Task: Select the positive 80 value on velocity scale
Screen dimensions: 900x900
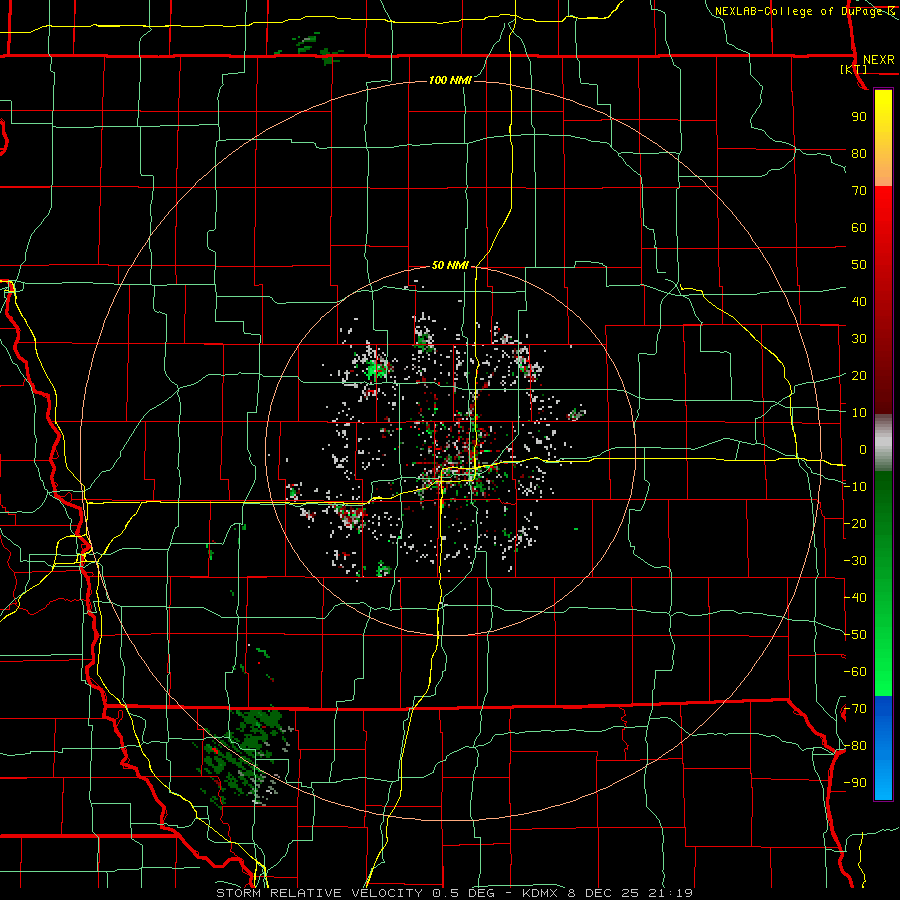Action: click(x=859, y=153)
